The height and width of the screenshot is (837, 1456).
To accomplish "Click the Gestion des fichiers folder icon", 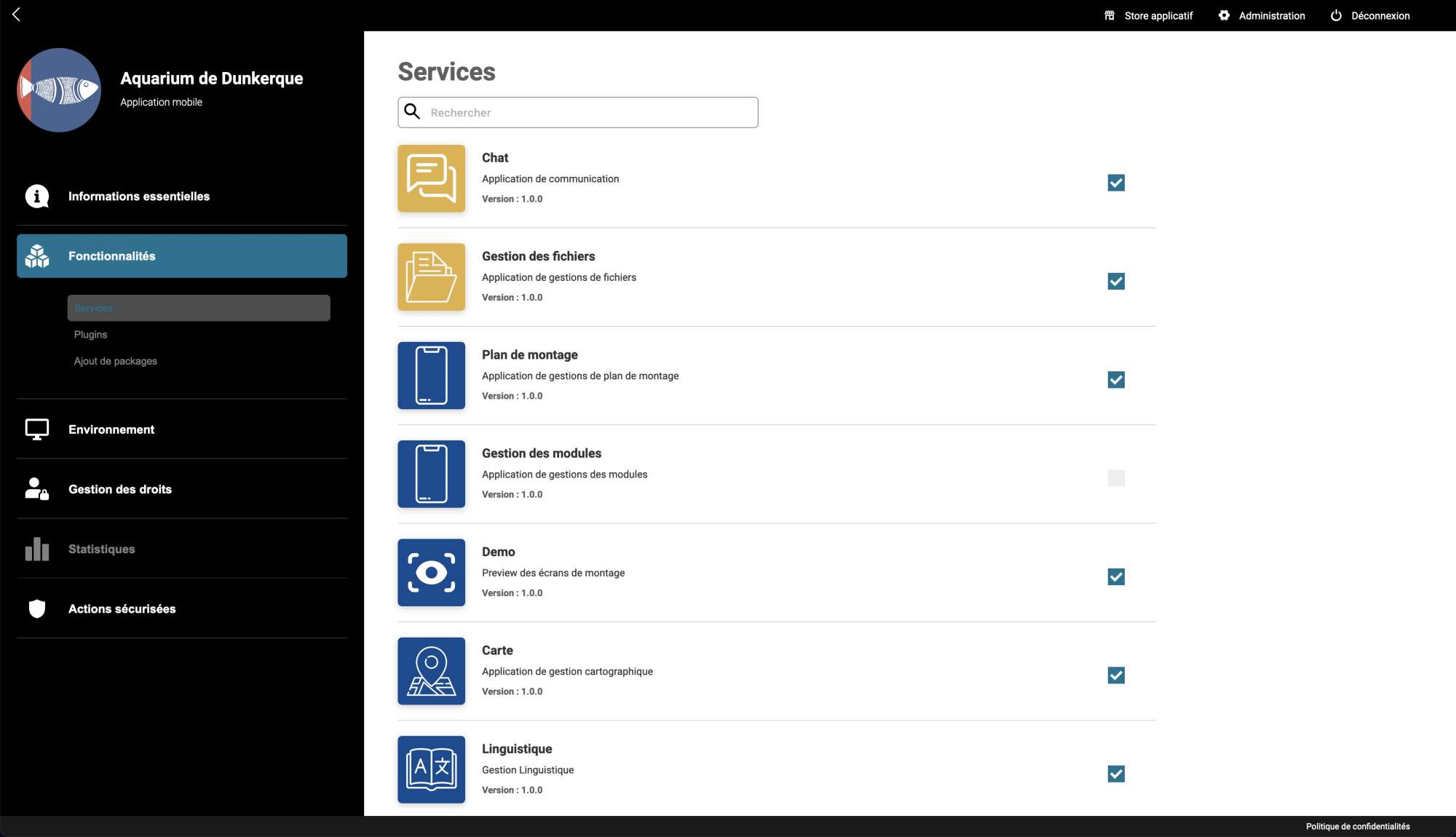I will 431,277.
